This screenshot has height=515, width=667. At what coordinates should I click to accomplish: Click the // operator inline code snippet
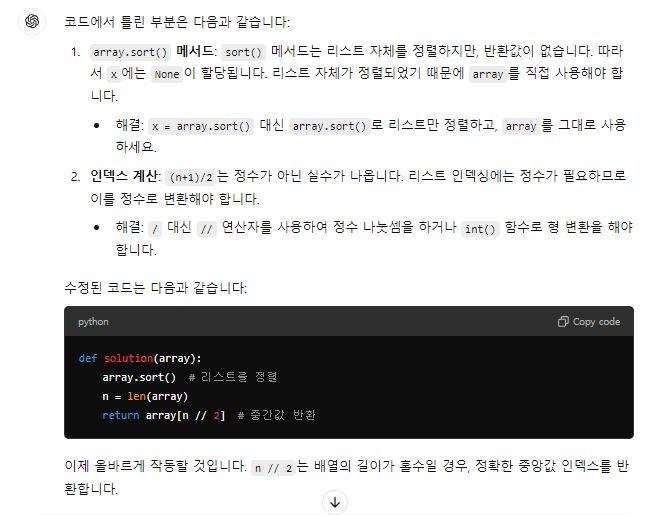[x=206, y=229]
